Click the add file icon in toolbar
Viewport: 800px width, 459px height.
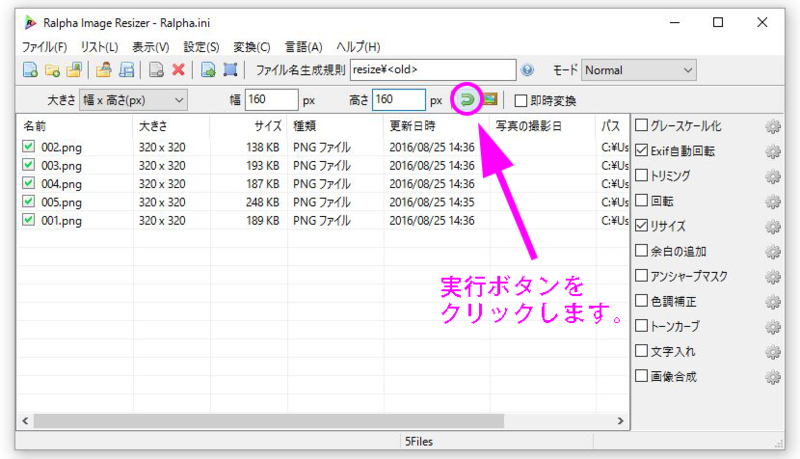pos(30,70)
